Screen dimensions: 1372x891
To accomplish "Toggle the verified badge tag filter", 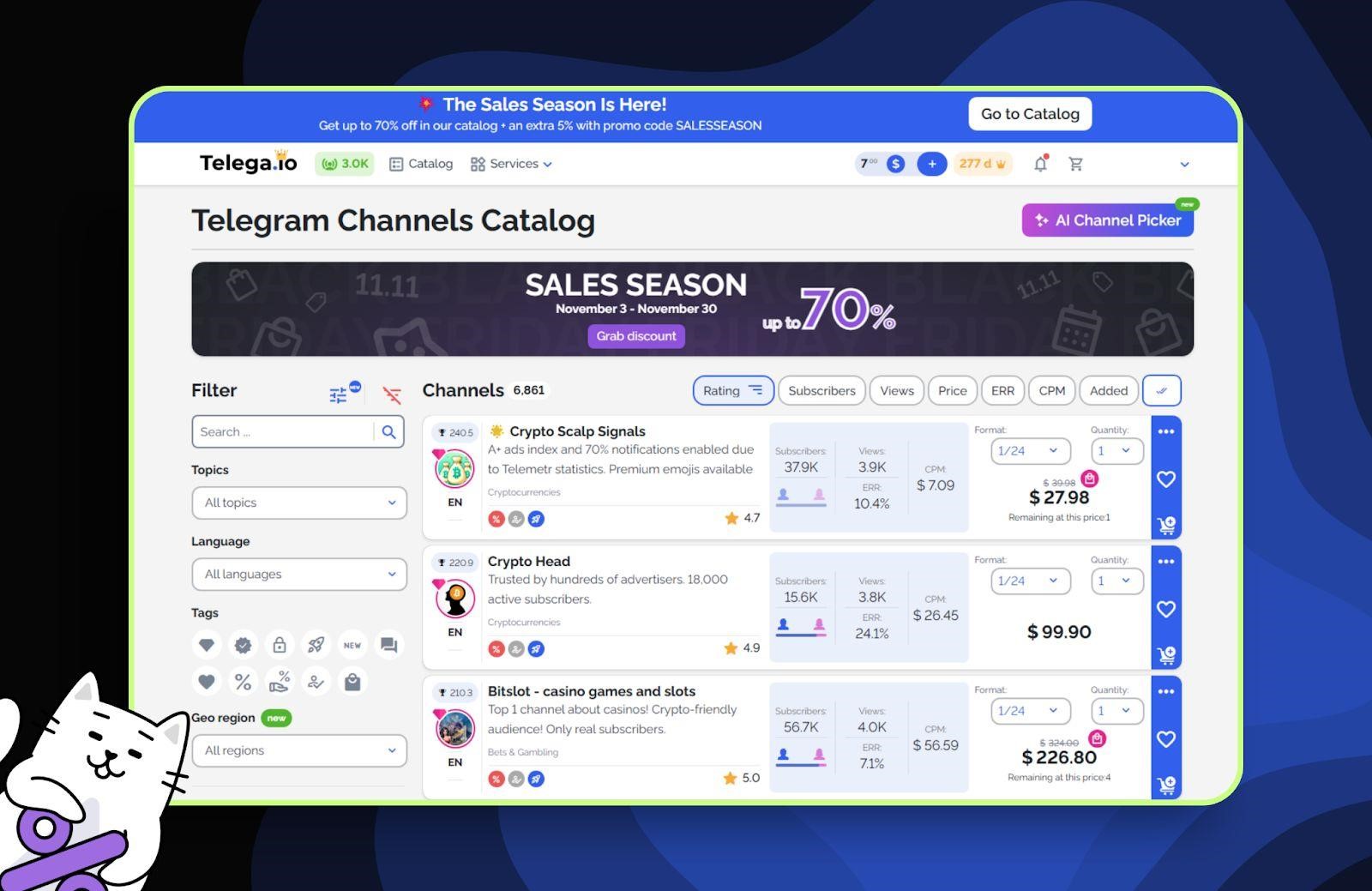I will click(244, 645).
